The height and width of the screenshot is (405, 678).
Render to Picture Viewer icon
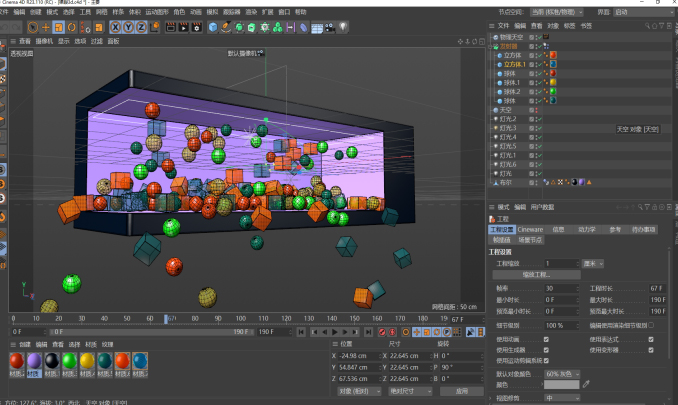(184, 28)
